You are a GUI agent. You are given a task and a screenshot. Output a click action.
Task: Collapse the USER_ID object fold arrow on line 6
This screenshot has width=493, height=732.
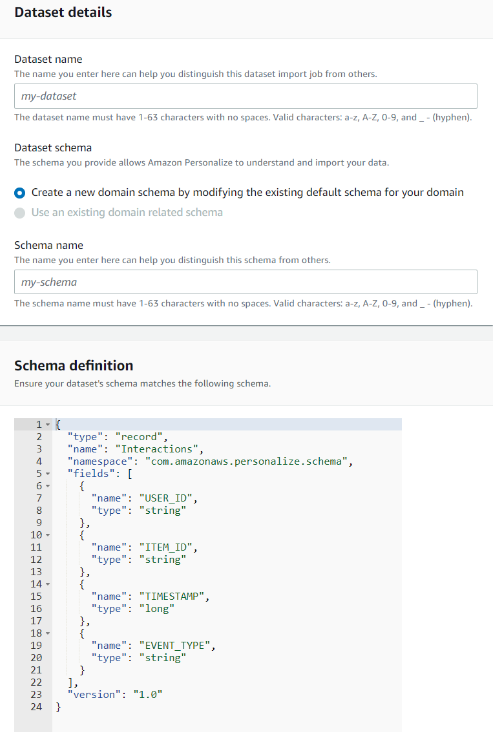pyautogui.click(x=48, y=486)
